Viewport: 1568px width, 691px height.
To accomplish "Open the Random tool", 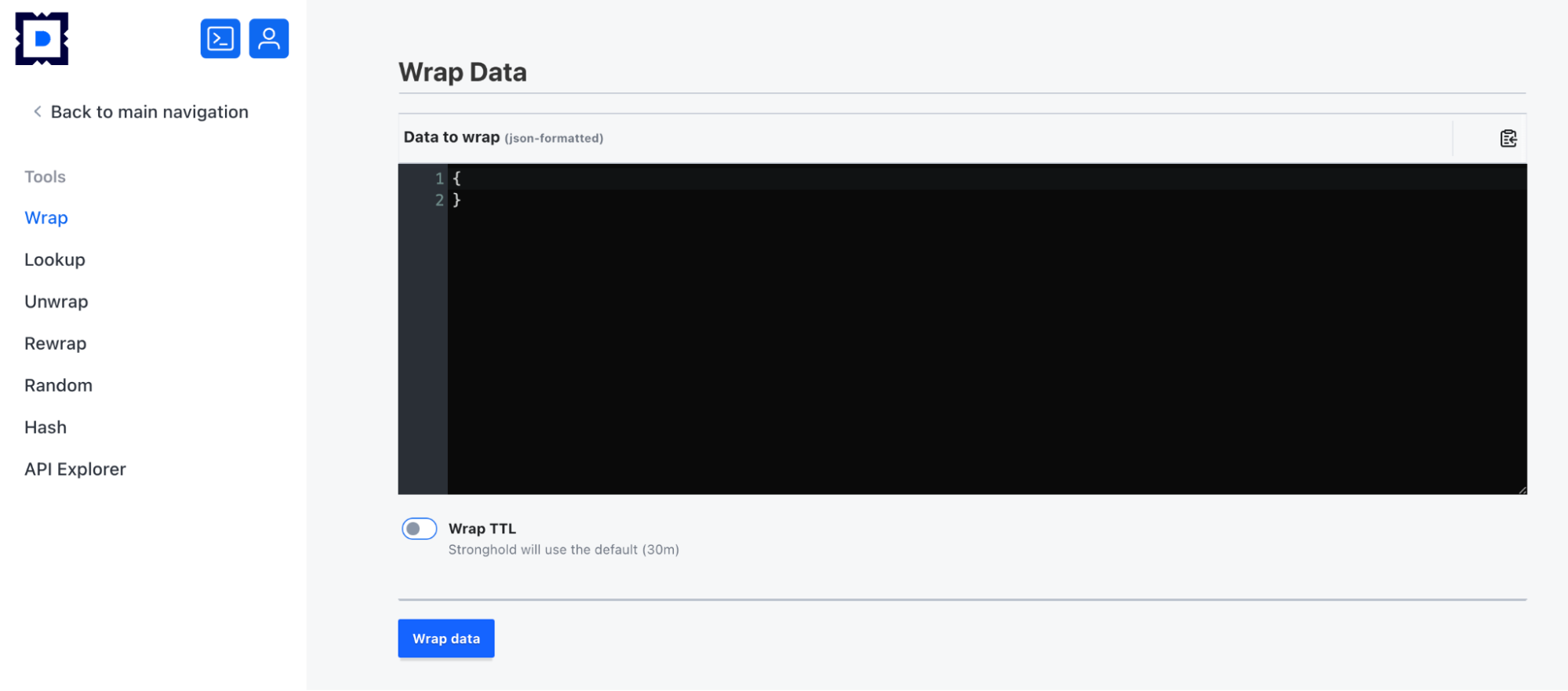I will point(59,385).
